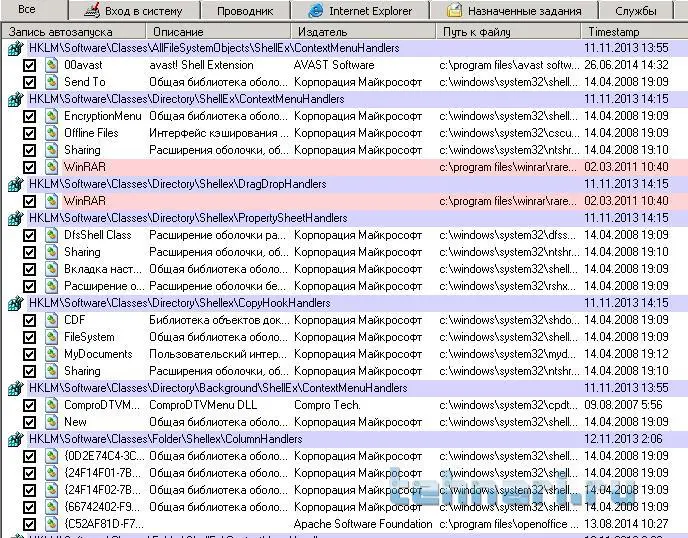Click the file icon beside MyDocuments
The height and width of the screenshot is (538, 688).
pos(51,355)
